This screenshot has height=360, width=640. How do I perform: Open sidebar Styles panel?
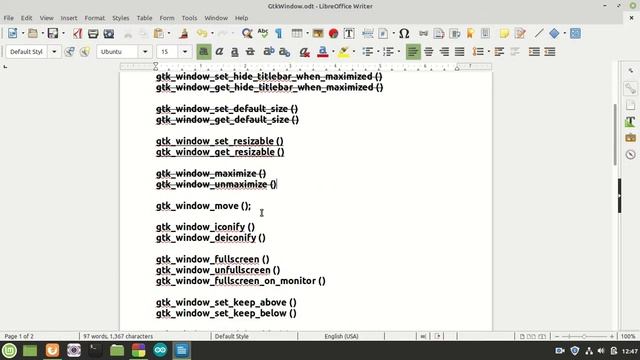630,121
